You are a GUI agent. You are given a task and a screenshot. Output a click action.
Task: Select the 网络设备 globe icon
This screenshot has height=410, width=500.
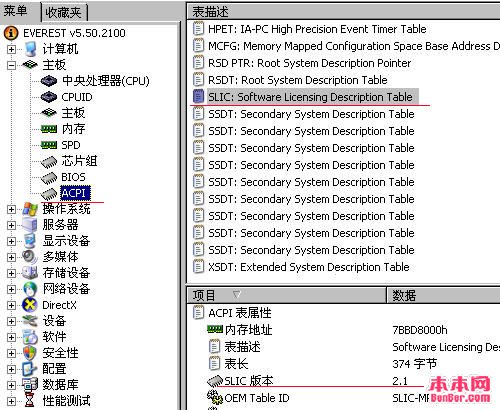tap(30, 289)
